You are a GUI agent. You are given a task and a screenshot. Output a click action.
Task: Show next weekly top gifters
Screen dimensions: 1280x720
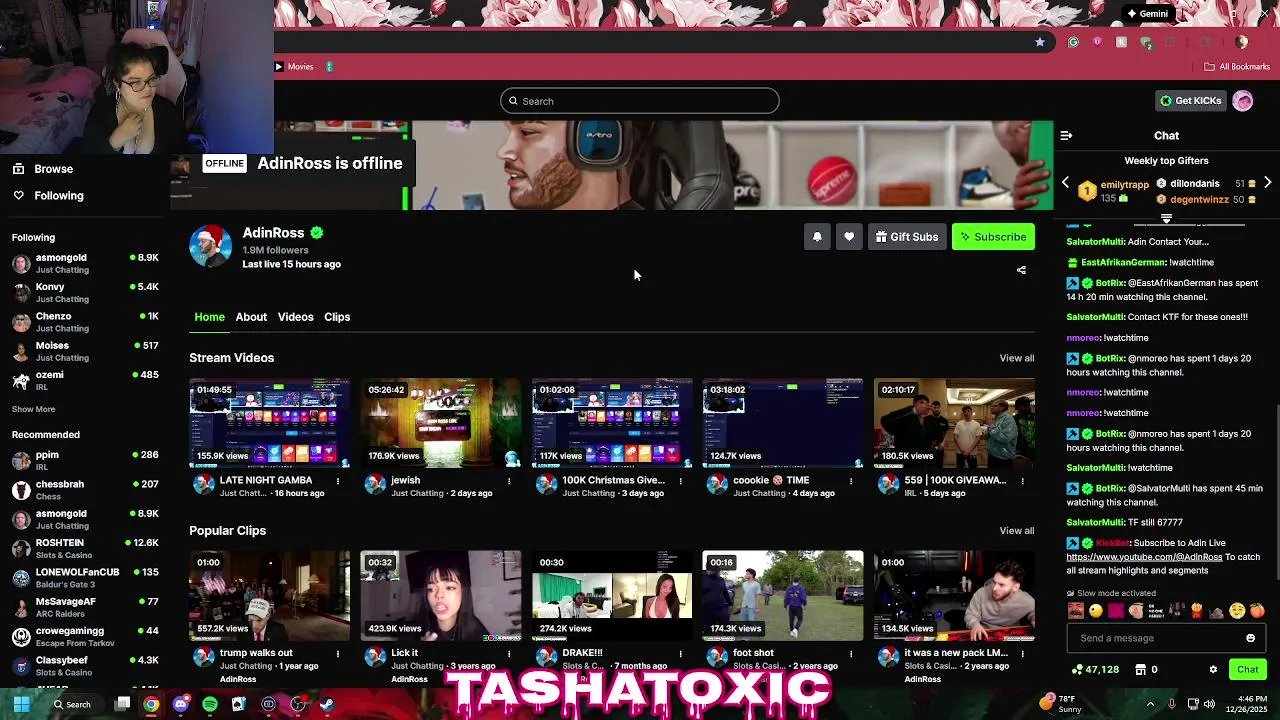tap(1267, 183)
